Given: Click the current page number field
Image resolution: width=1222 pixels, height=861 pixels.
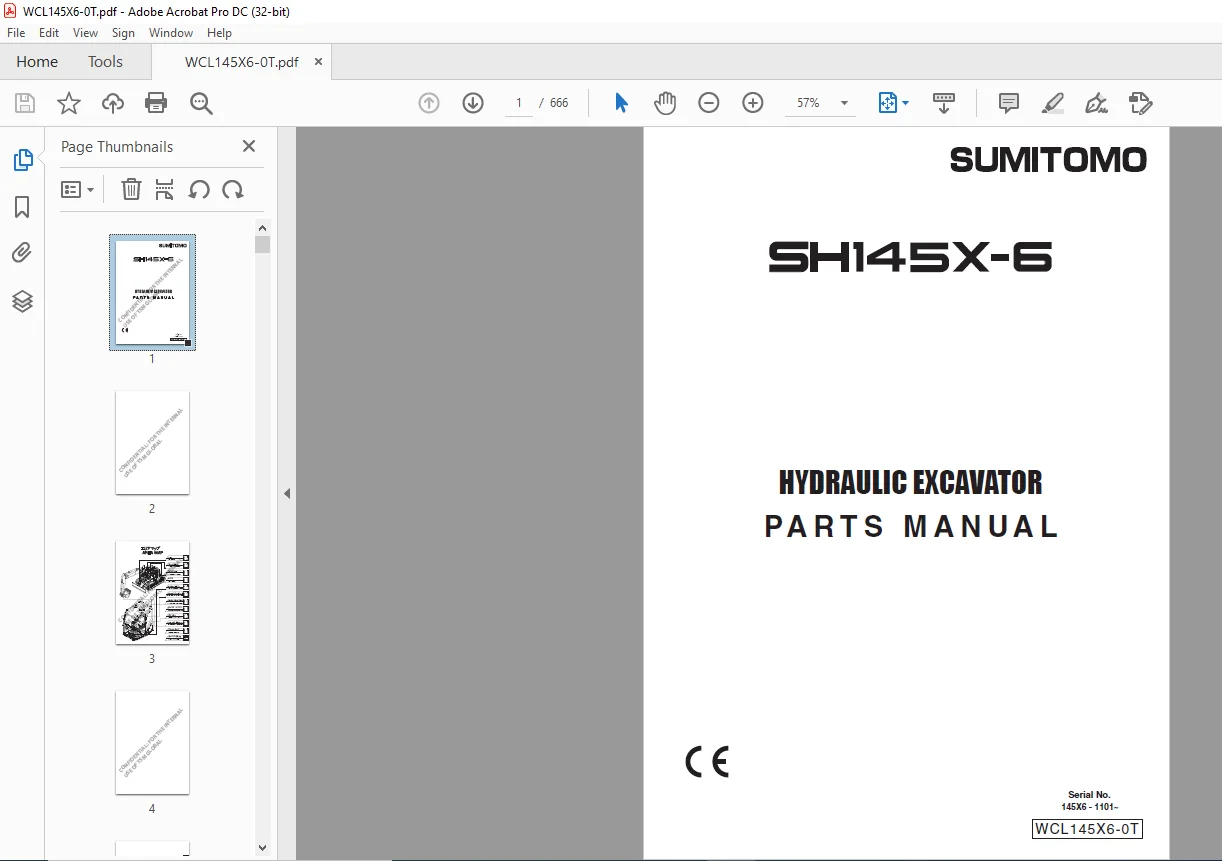Looking at the screenshot, I should [x=519, y=103].
